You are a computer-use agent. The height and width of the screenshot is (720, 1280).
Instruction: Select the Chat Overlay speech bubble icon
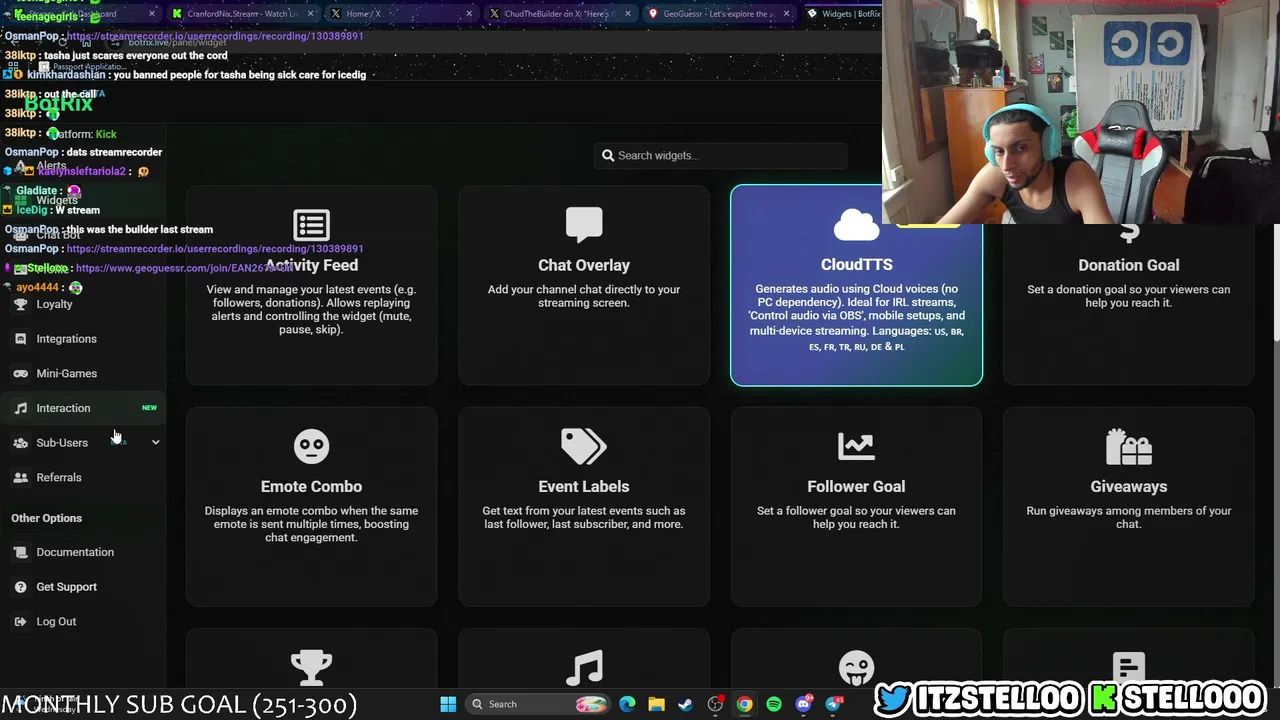click(x=584, y=225)
